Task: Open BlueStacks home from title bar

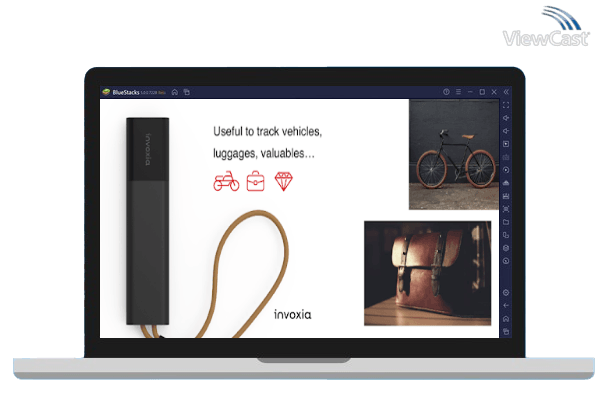Action: [x=175, y=92]
